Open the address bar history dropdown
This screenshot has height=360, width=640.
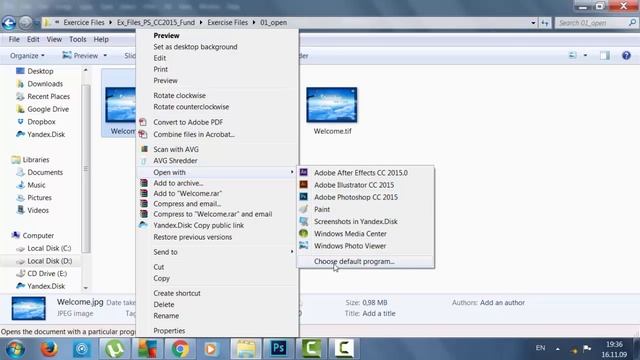click(x=533, y=23)
